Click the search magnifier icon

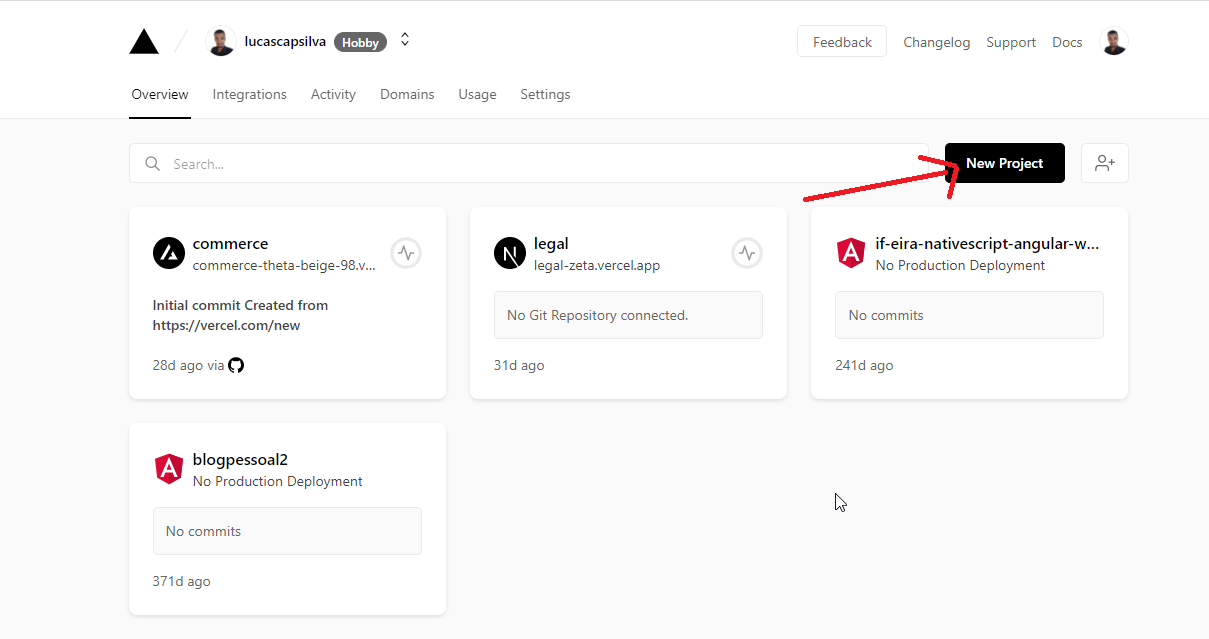tap(152, 163)
